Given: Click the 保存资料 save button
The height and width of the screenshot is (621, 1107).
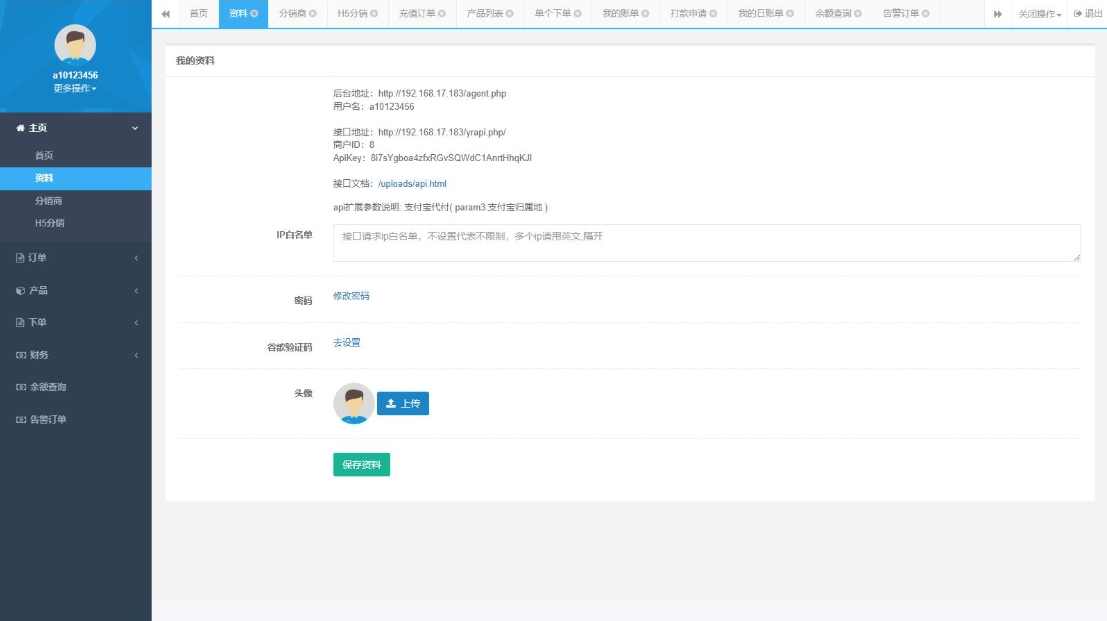Looking at the screenshot, I should pyautogui.click(x=361, y=465).
